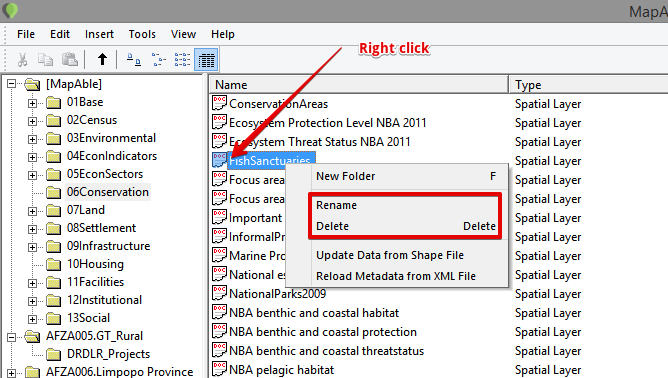Open the Tools menu
The image size is (668, 378).
tap(142, 34)
